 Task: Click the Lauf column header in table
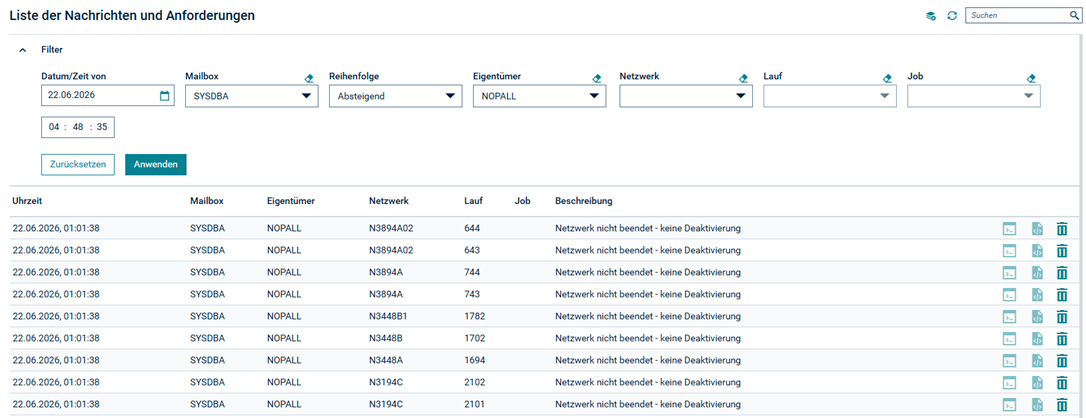pos(473,201)
